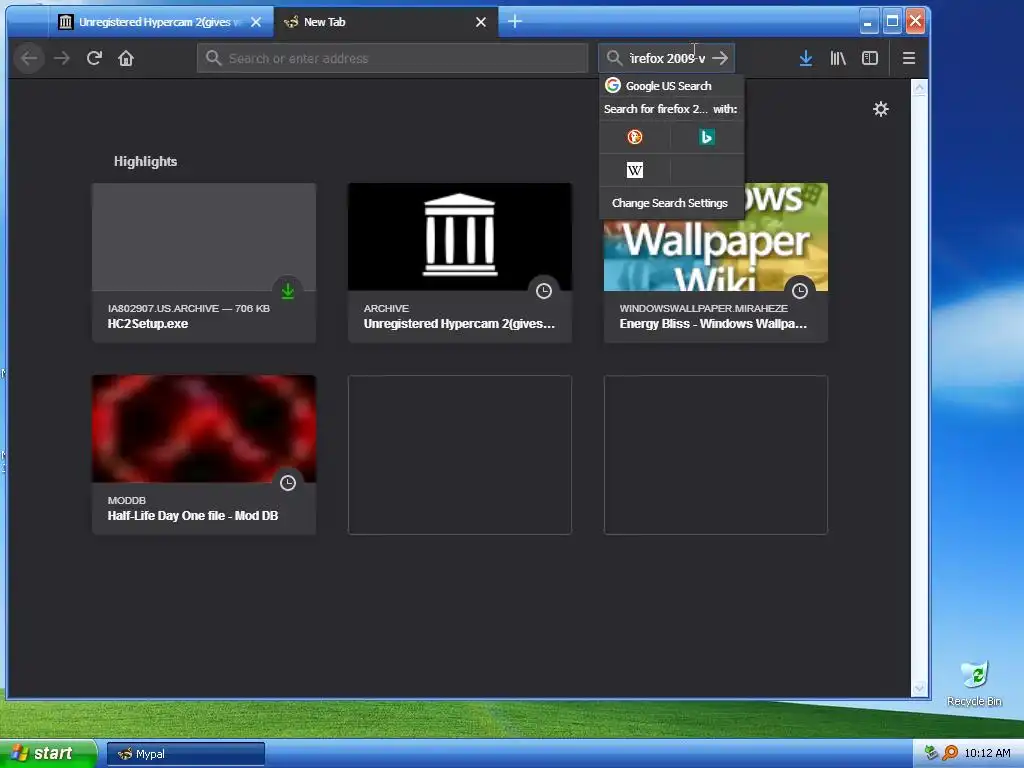The width and height of the screenshot is (1024, 768).
Task: Open Recycle Bin on desktop
Action: (x=974, y=683)
